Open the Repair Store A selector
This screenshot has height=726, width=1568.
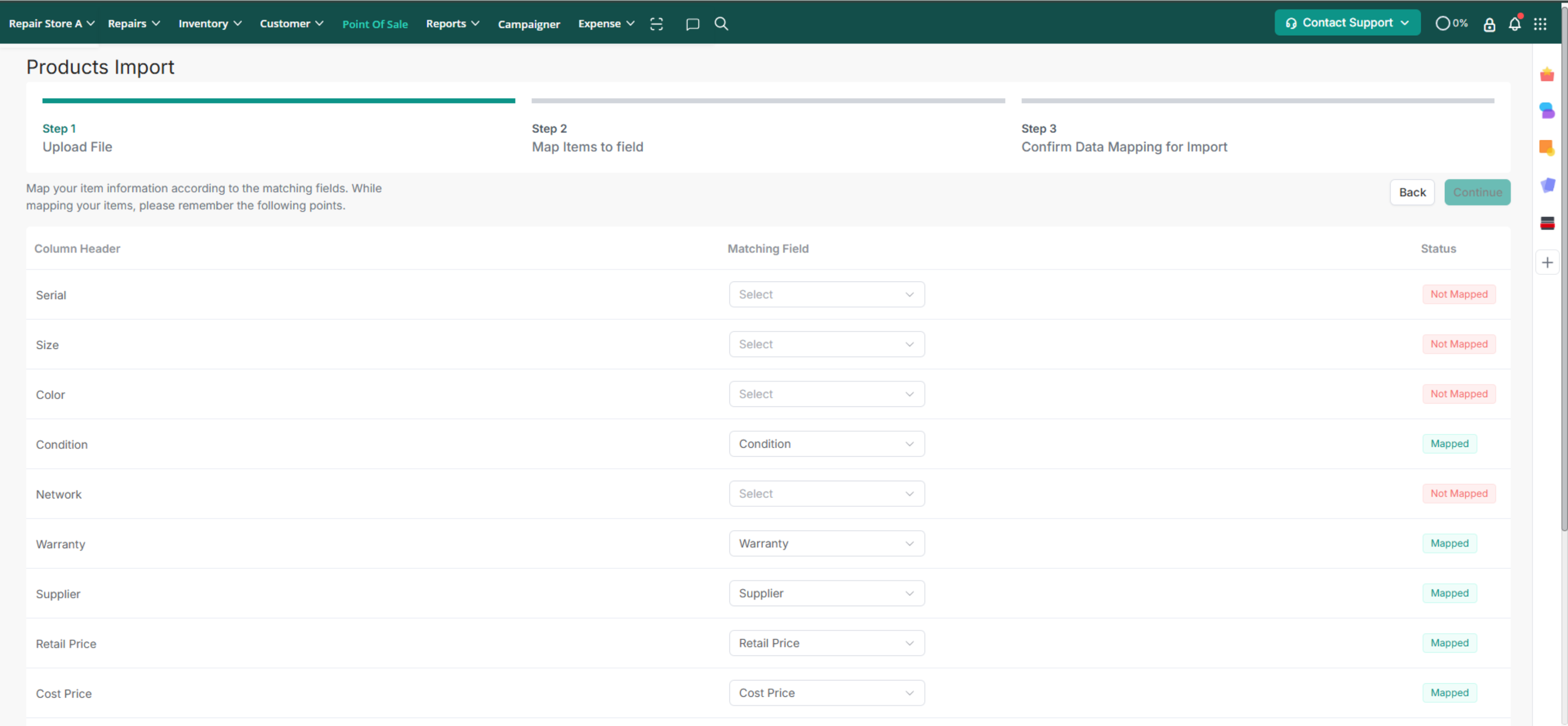(52, 24)
